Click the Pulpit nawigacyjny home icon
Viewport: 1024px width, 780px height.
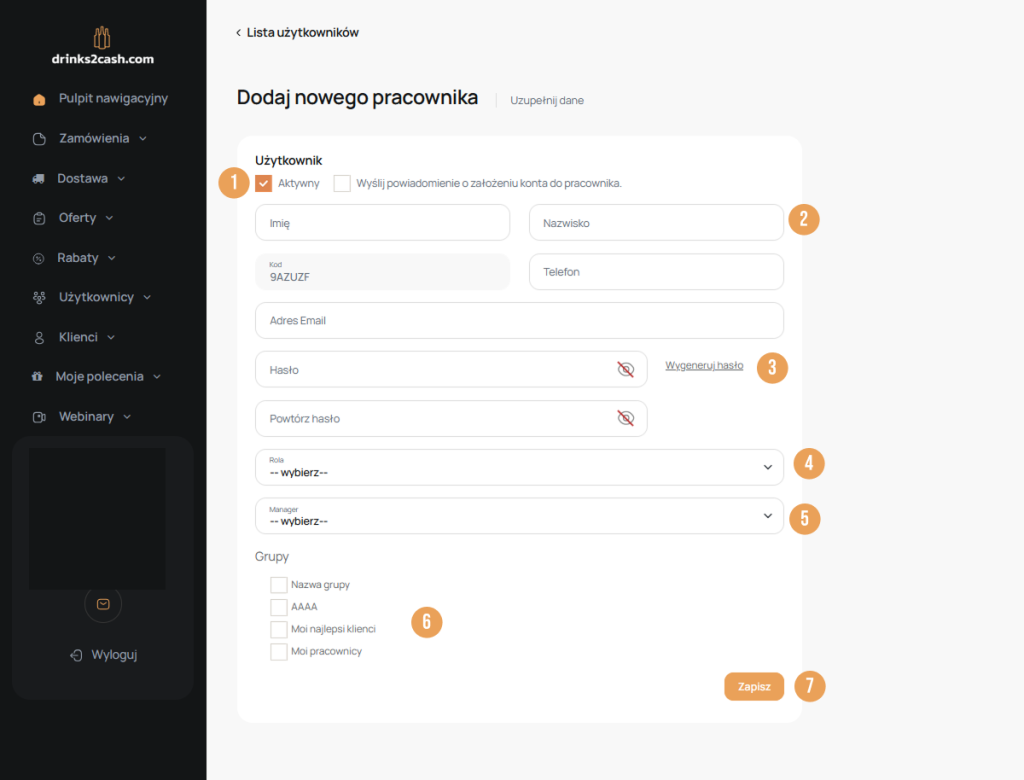pos(39,99)
